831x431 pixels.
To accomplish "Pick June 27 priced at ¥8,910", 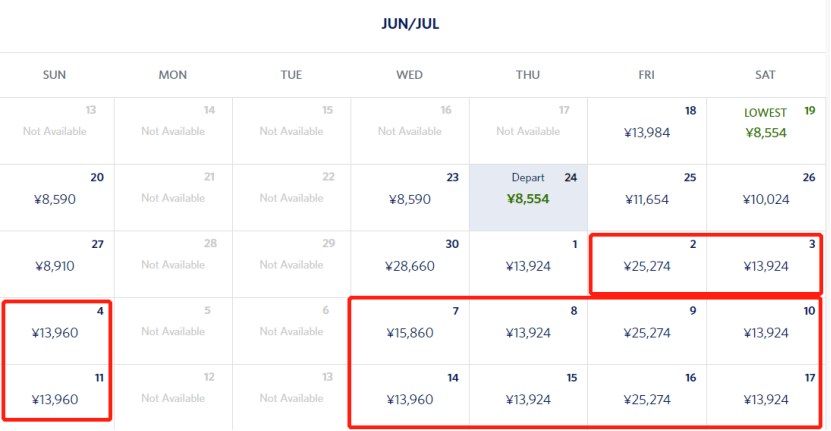I will pos(55,265).
